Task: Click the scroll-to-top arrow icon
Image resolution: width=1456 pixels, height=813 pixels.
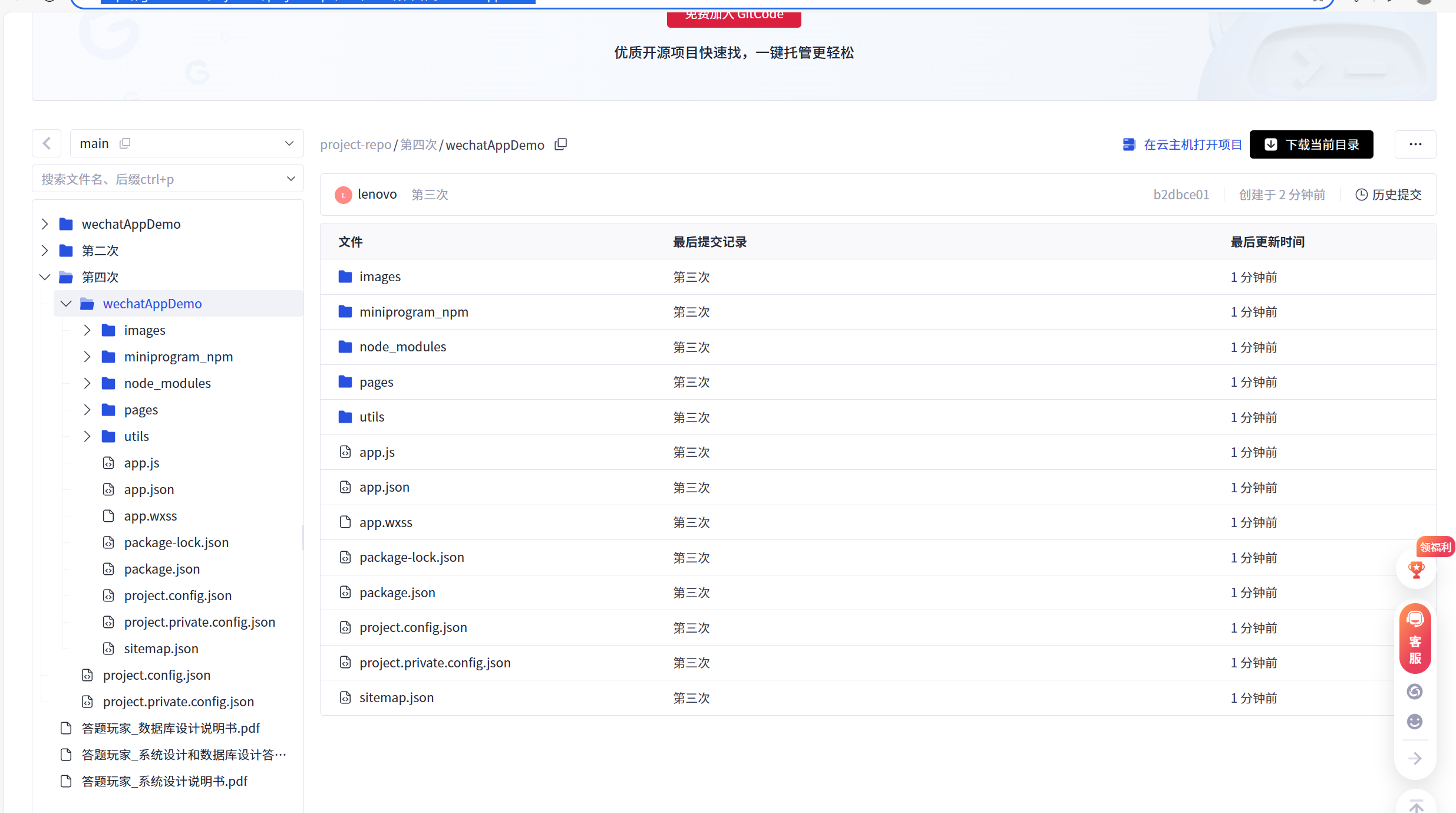Action: point(1415,805)
